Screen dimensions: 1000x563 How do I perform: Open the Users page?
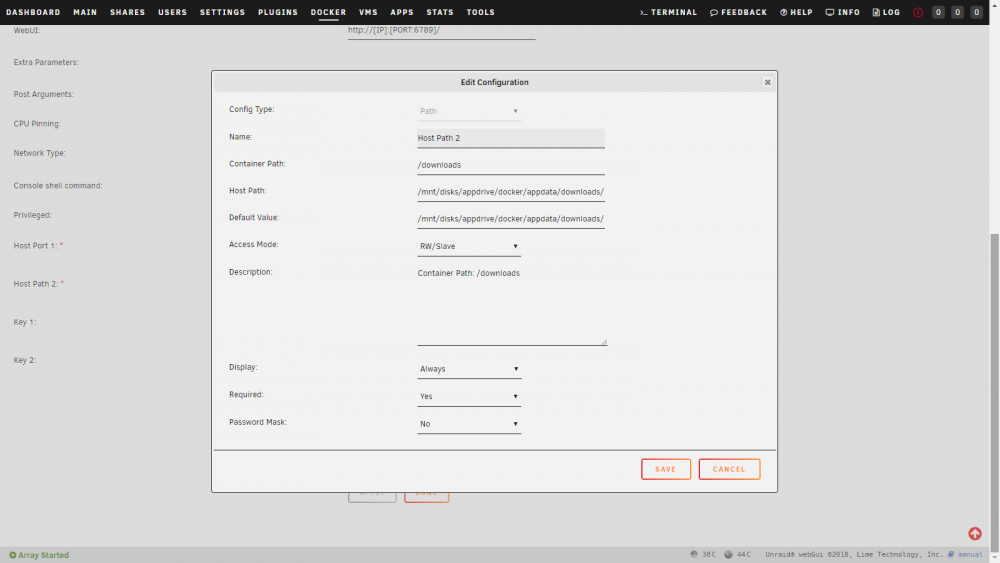point(173,12)
